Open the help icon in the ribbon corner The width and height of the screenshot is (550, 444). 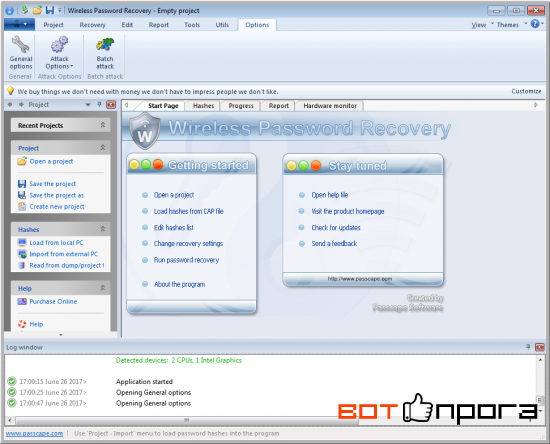pyautogui.click(x=535, y=24)
